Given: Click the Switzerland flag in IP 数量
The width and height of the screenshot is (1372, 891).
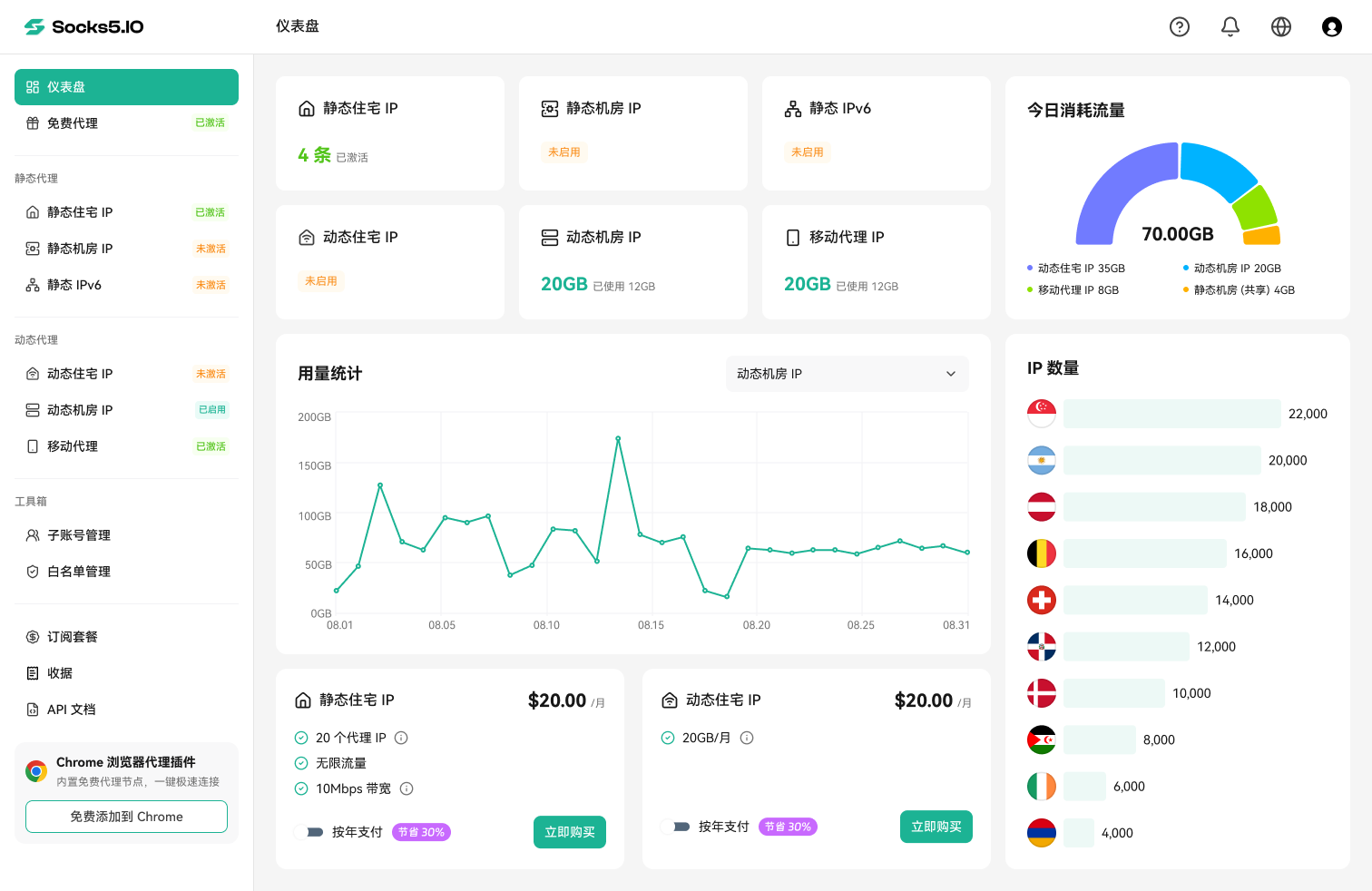Looking at the screenshot, I should click(x=1042, y=600).
